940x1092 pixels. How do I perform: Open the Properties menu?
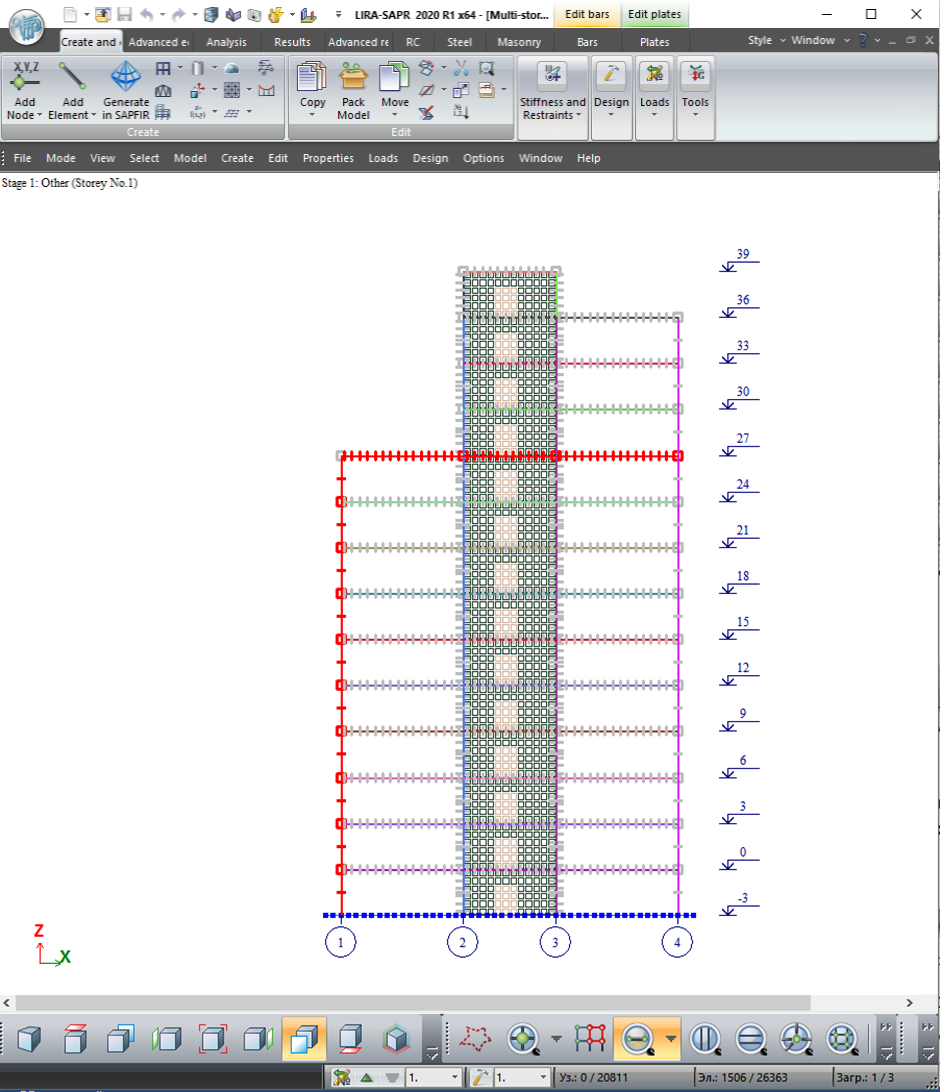click(328, 158)
